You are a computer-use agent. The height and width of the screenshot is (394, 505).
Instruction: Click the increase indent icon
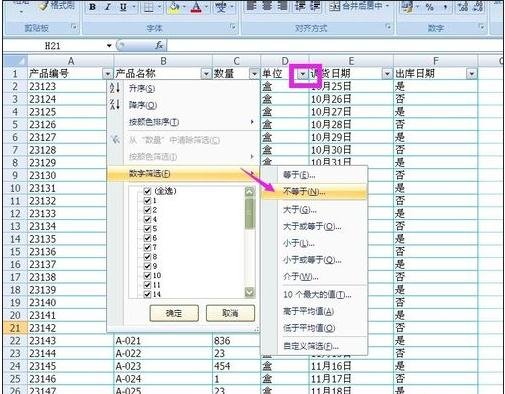(315, 6)
